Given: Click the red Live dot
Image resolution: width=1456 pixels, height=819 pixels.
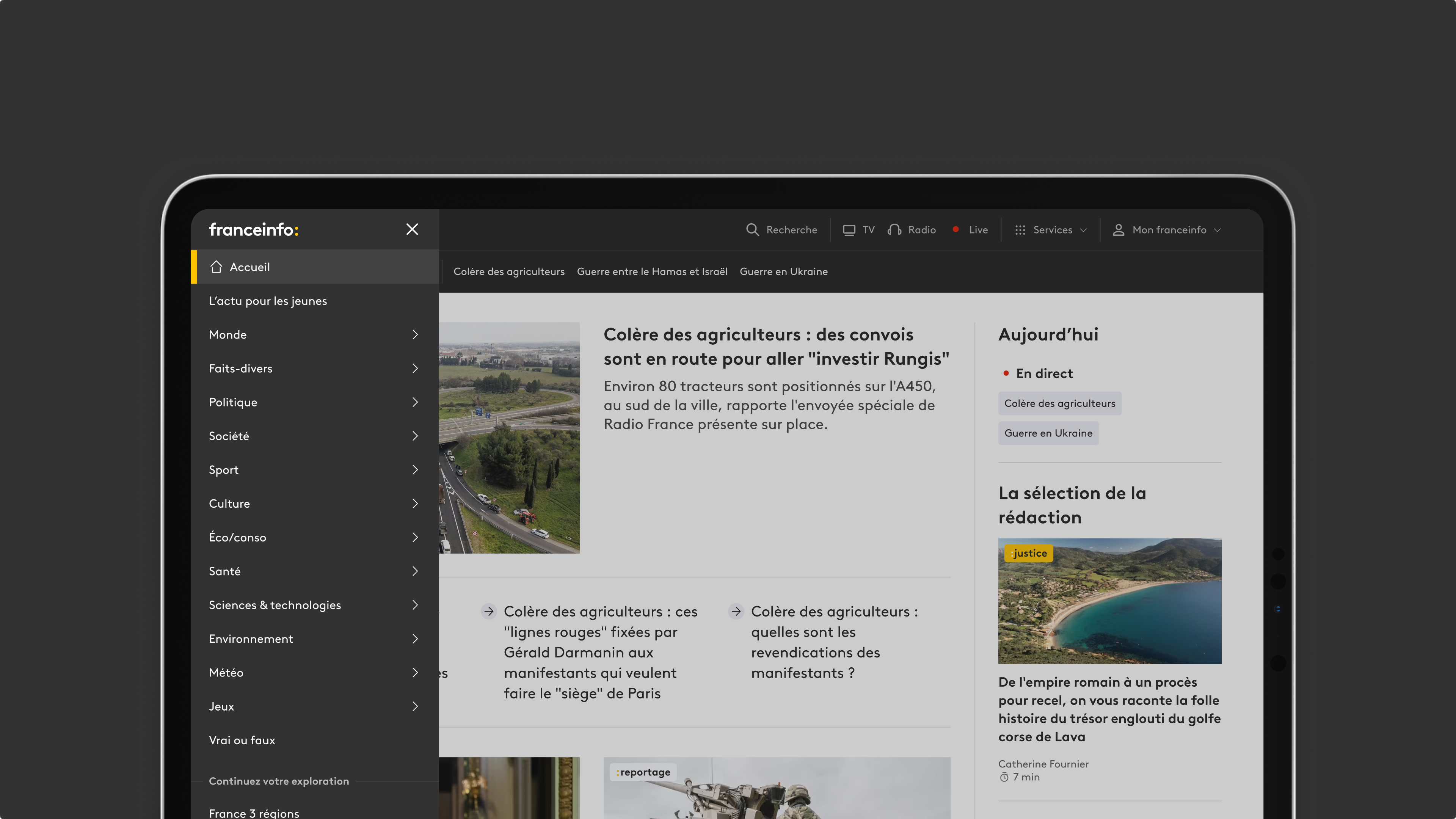Looking at the screenshot, I should [x=956, y=229].
